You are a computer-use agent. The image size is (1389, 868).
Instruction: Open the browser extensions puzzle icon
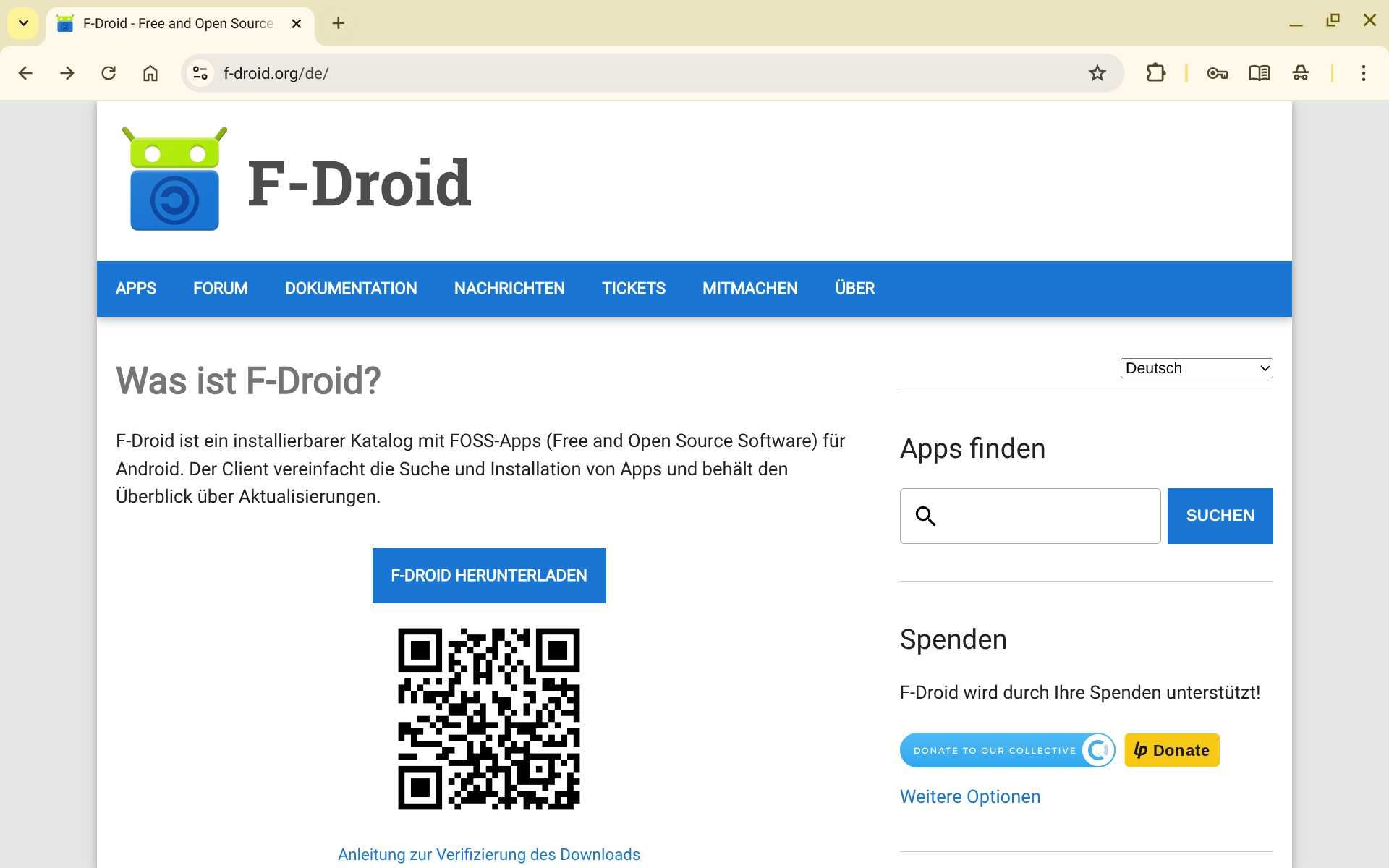click(x=1155, y=73)
